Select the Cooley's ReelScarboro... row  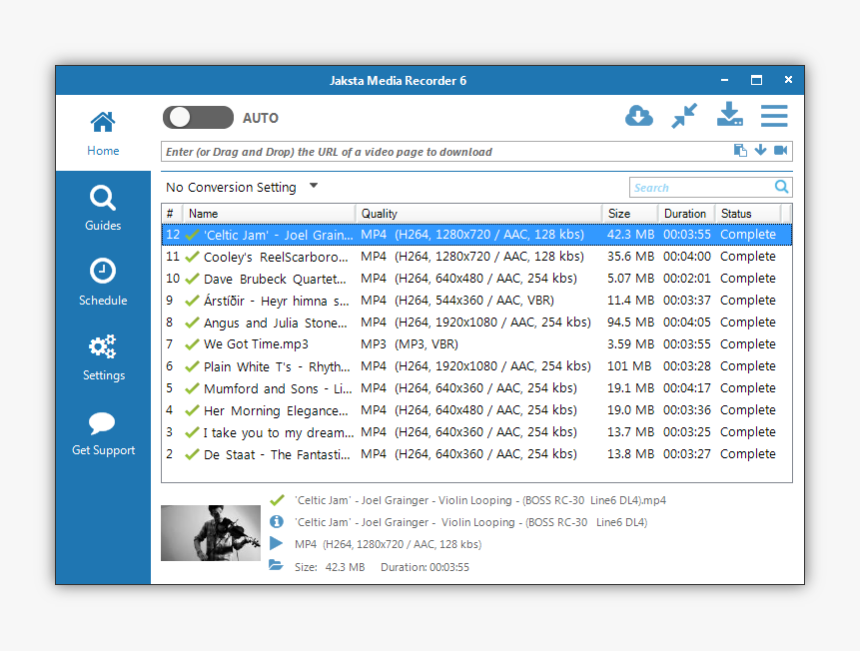(477, 257)
